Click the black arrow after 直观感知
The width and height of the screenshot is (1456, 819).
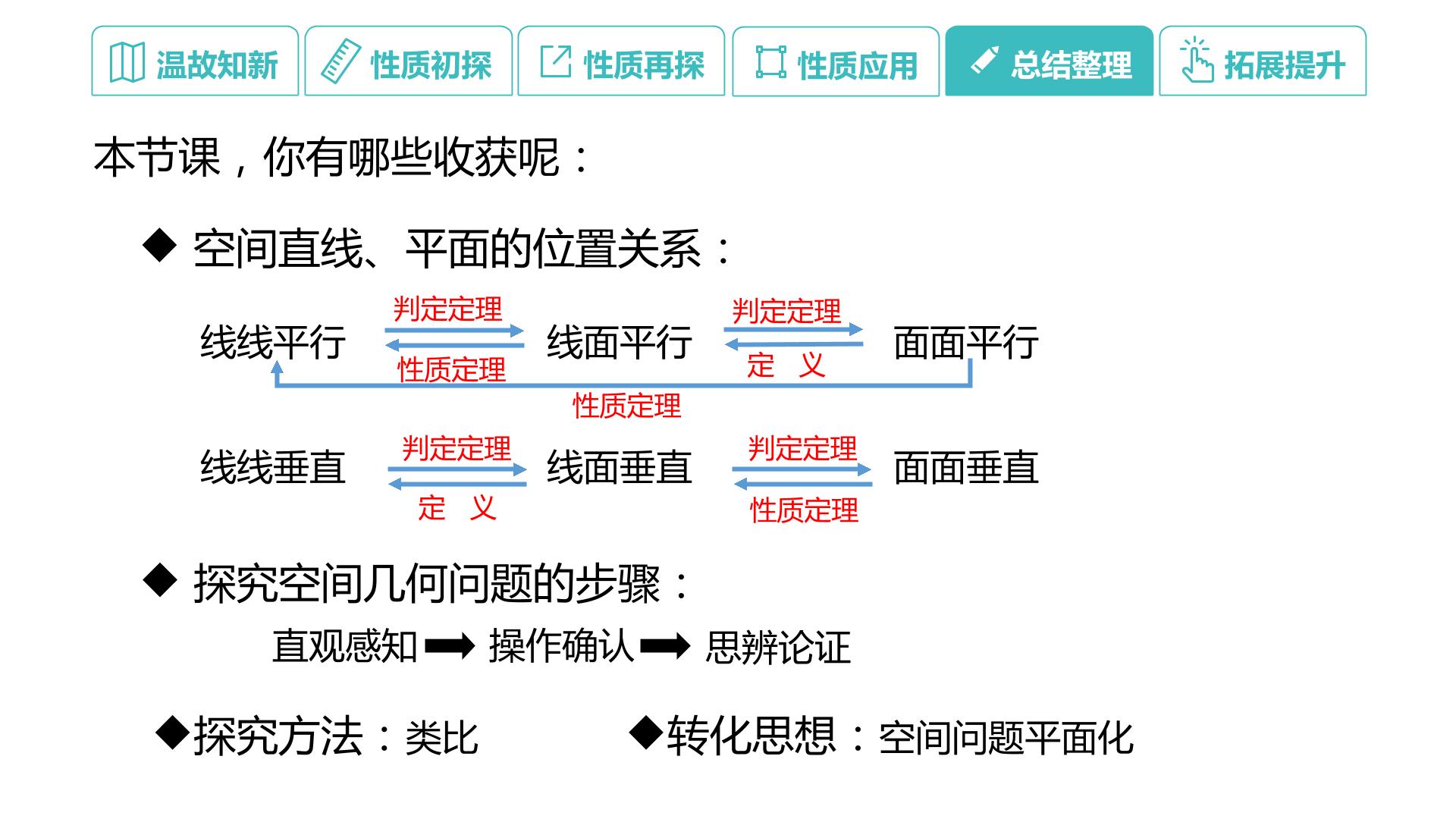point(450,647)
